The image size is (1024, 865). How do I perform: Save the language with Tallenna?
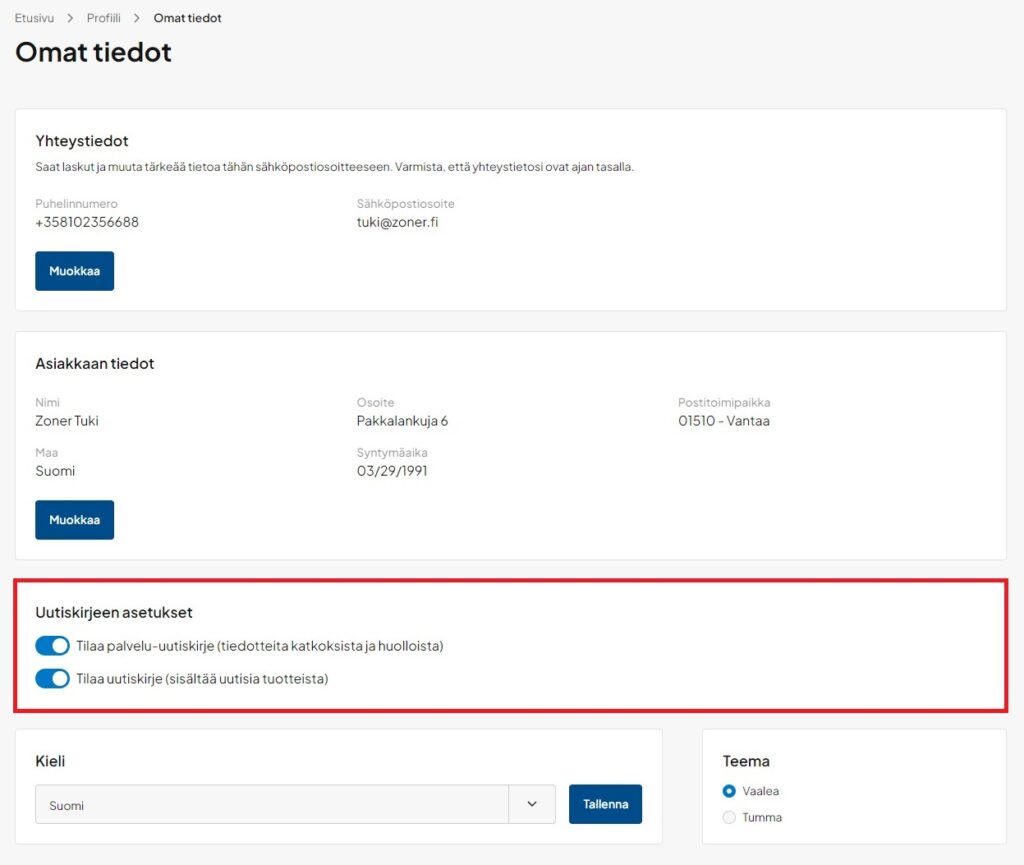(605, 804)
